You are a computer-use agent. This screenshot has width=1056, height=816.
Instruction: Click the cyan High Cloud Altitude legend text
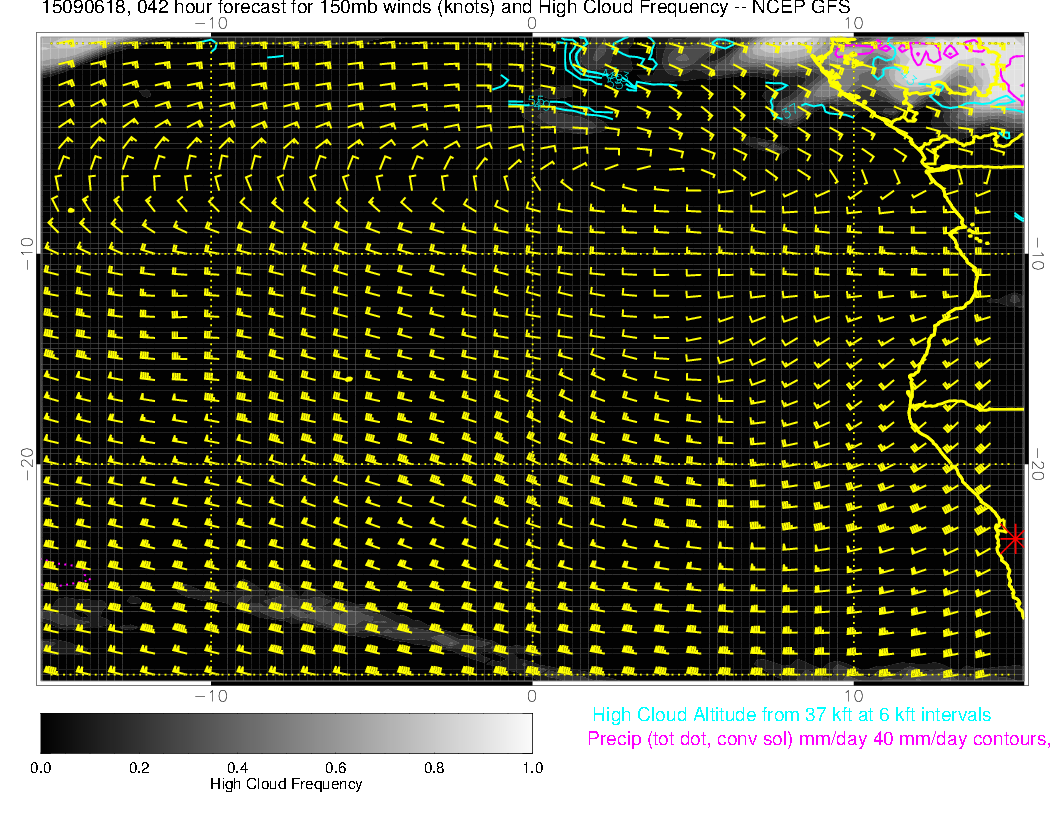791,715
